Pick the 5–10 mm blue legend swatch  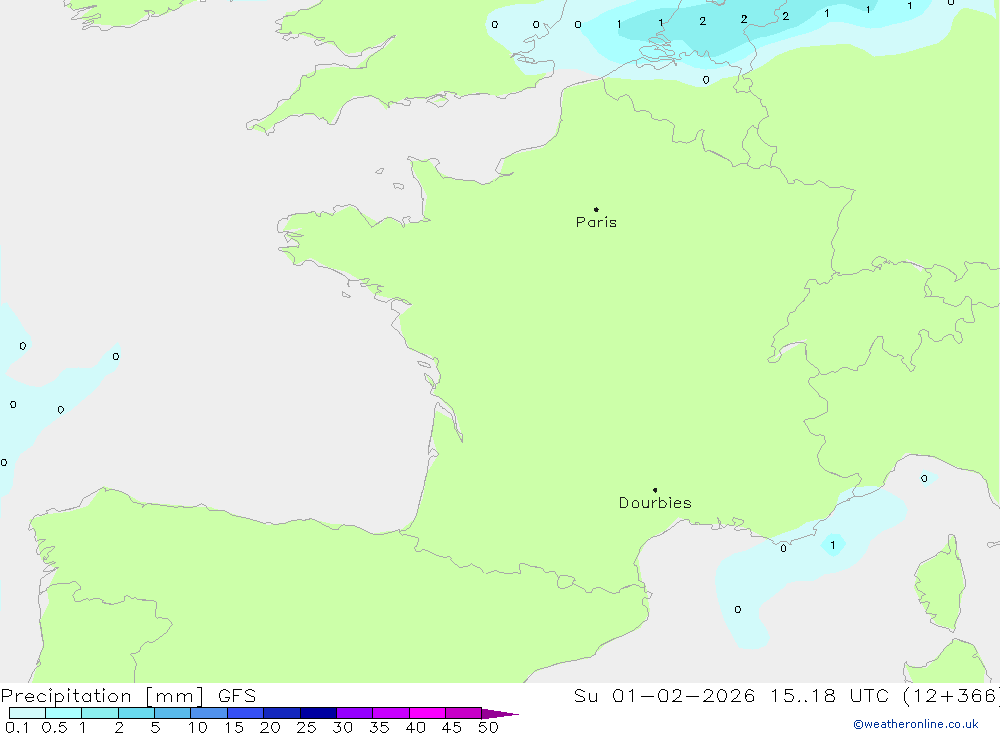pos(173,713)
